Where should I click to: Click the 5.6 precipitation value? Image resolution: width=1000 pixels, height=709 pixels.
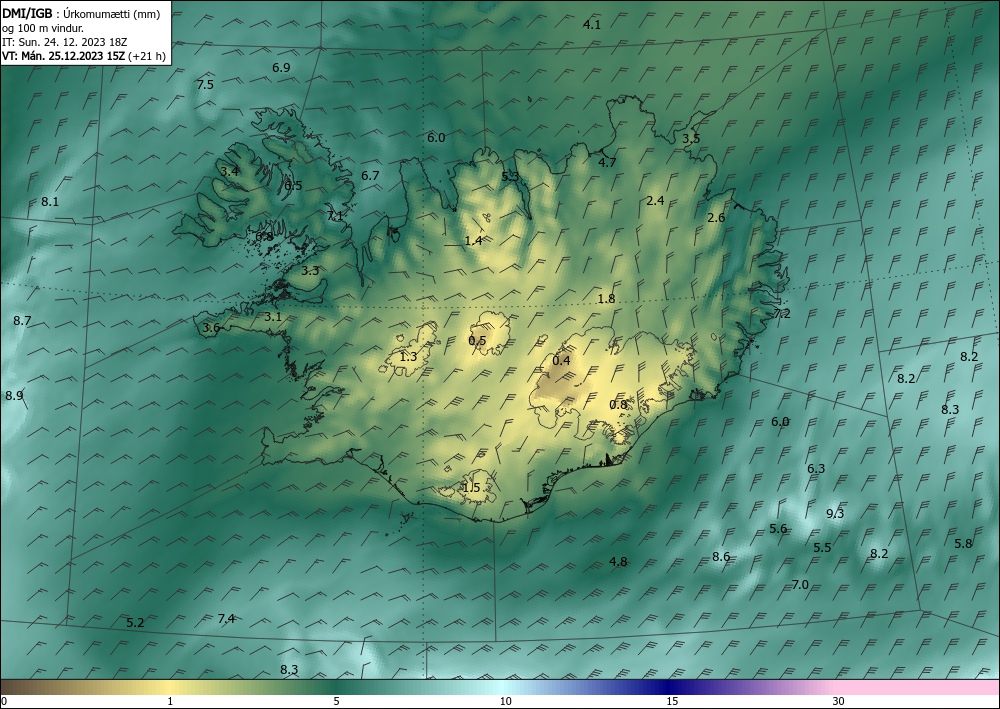pyautogui.click(x=778, y=529)
